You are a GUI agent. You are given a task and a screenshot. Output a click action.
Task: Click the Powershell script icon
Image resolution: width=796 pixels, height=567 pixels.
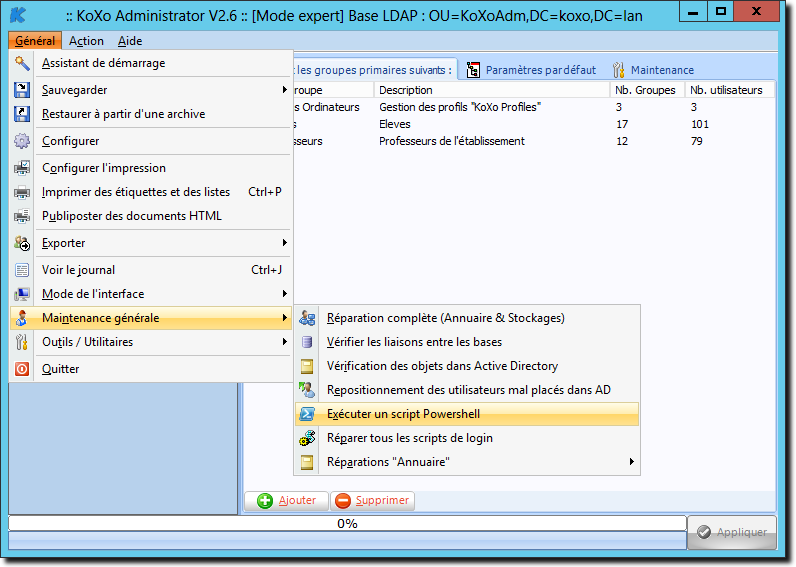click(x=307, y=414)
